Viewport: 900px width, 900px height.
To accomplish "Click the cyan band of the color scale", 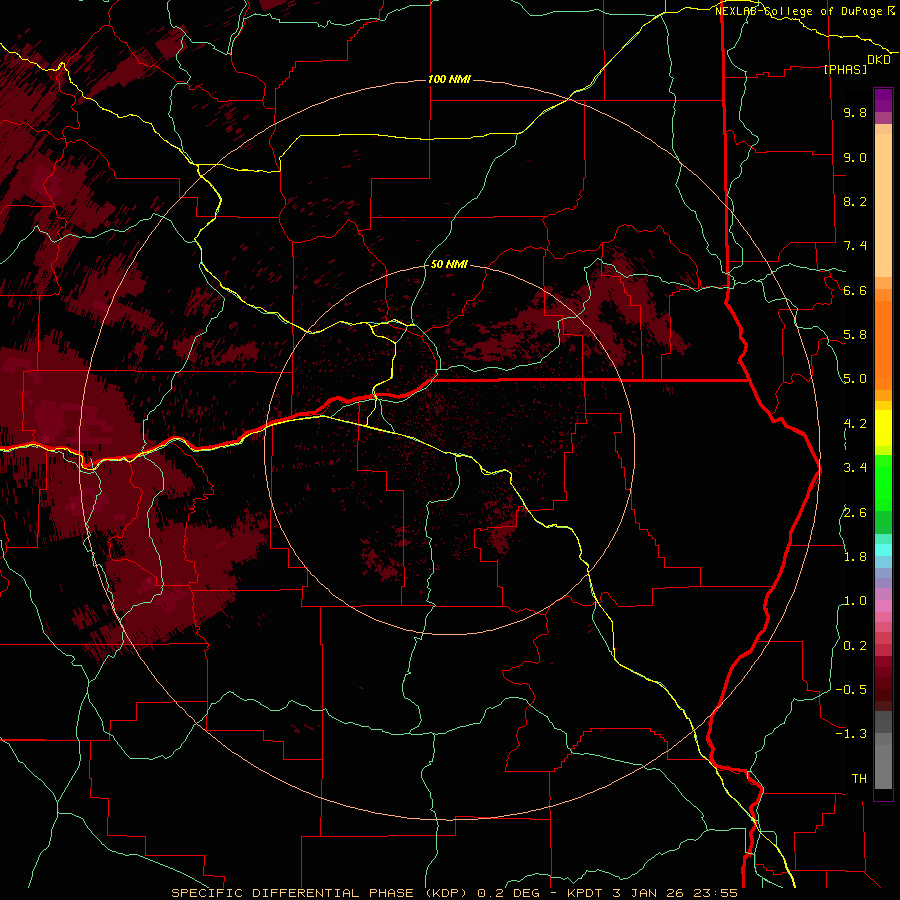I will click(x=883, y=550).
